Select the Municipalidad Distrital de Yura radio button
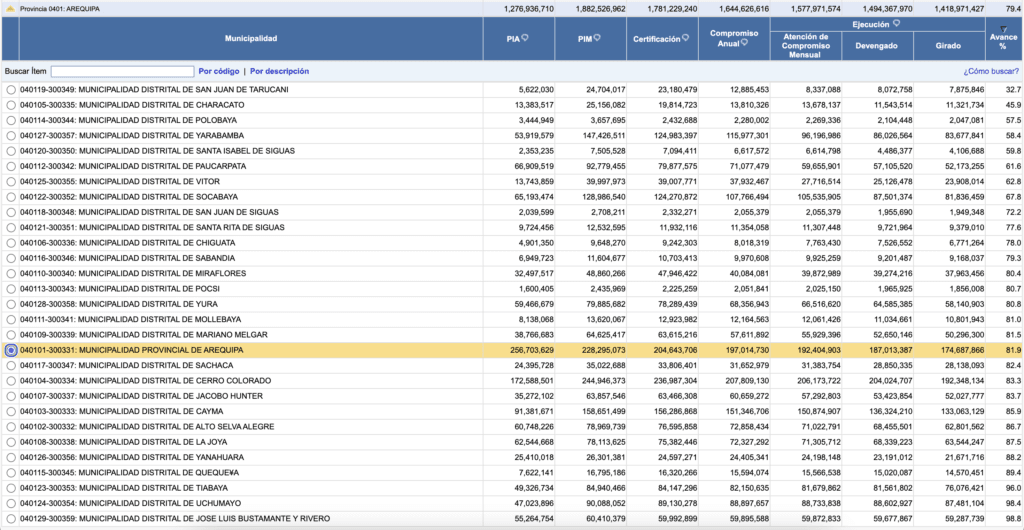The width and height of the screenshot is (1024, 530). [11, 303]
